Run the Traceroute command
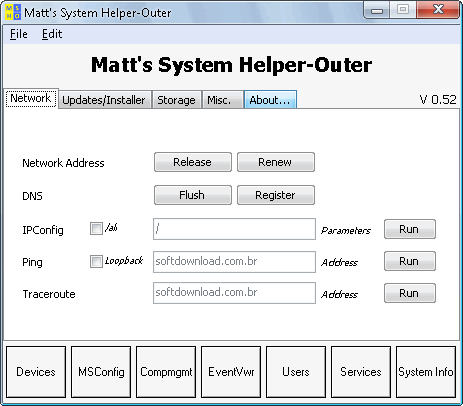463x406 pixels. tap(410, 293)
